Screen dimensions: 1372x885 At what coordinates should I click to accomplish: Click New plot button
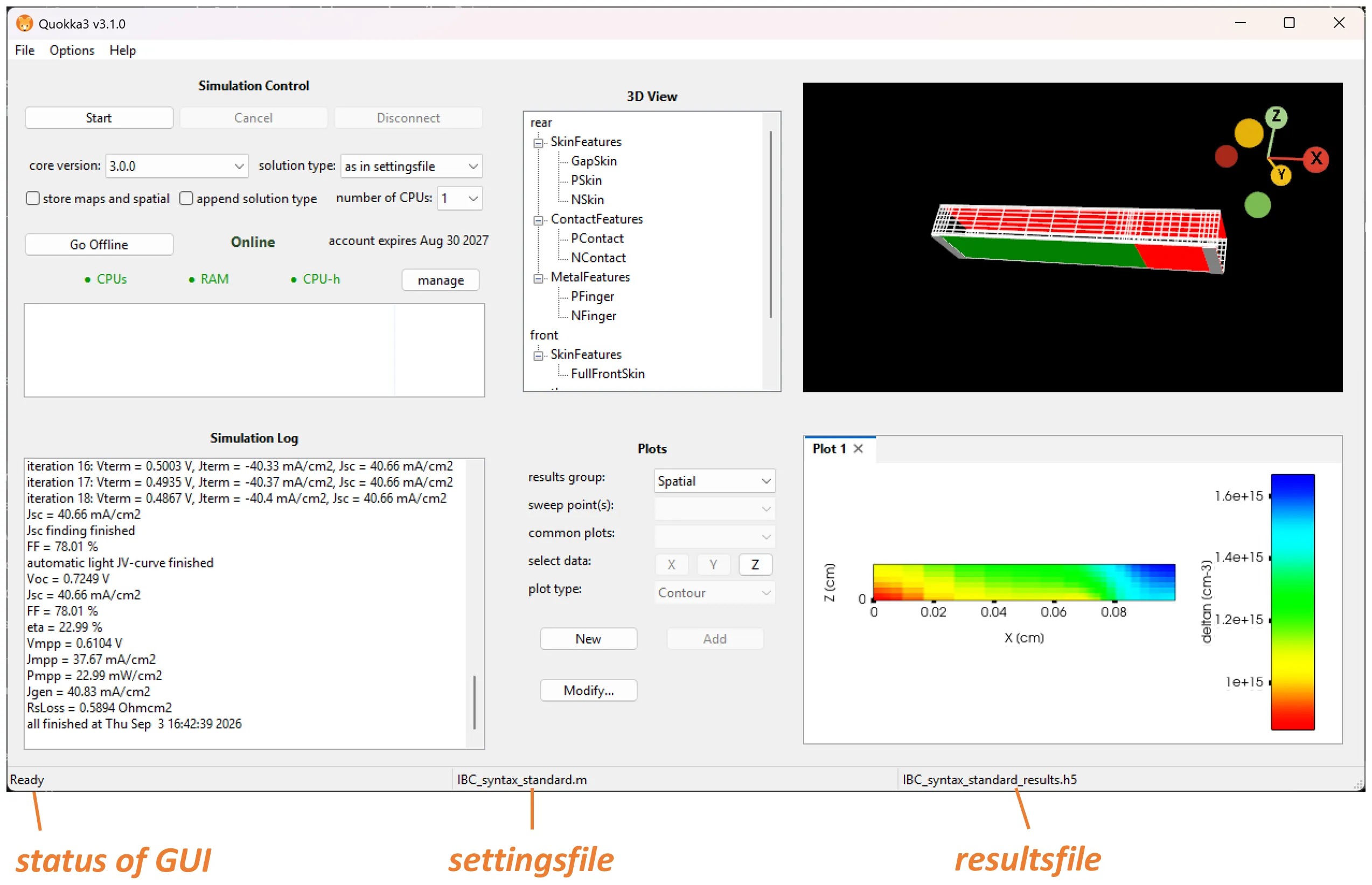coord(588,639)
